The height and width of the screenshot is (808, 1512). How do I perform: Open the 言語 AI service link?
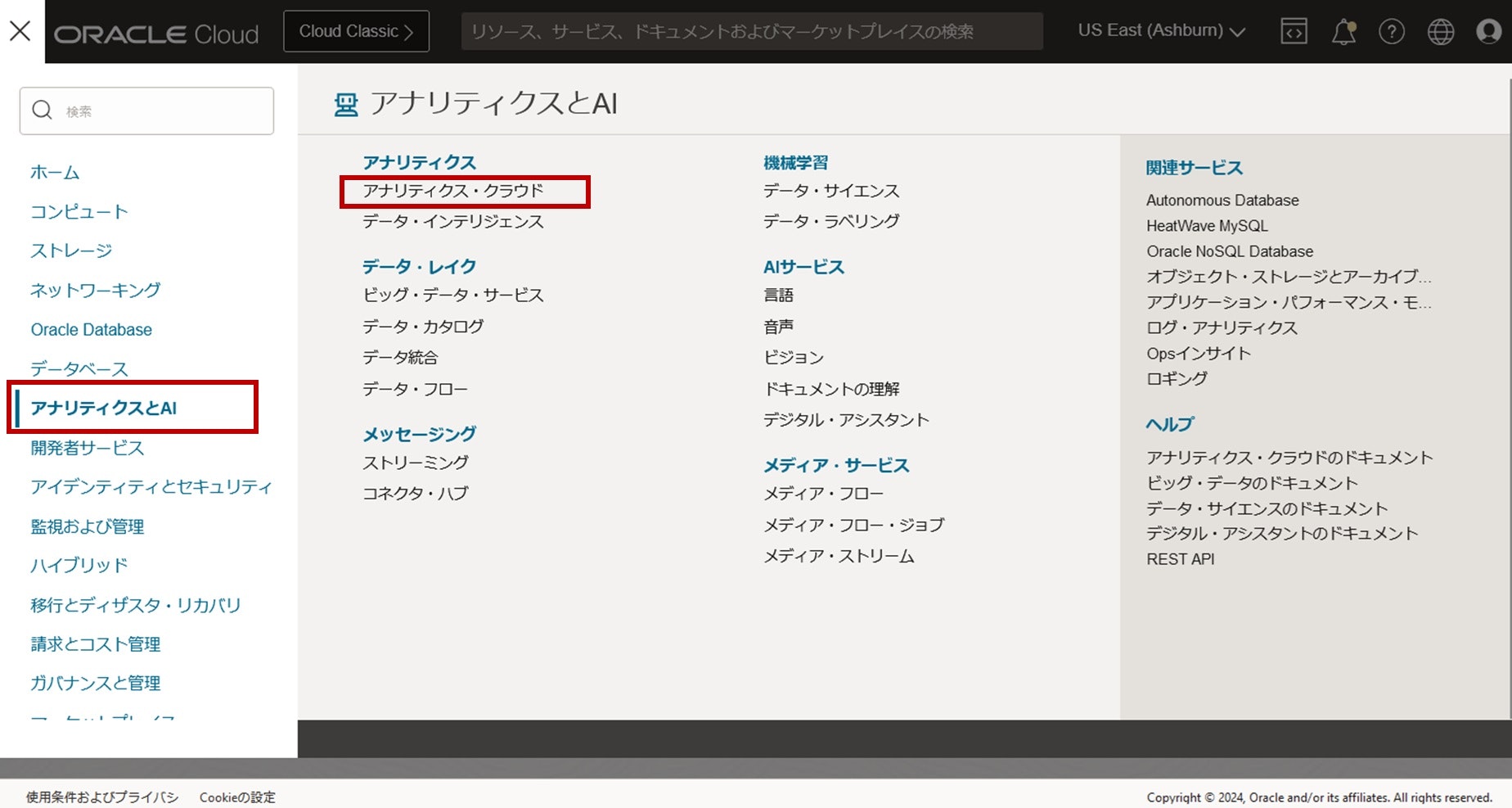pyautogui.click(x=779, y=295)
